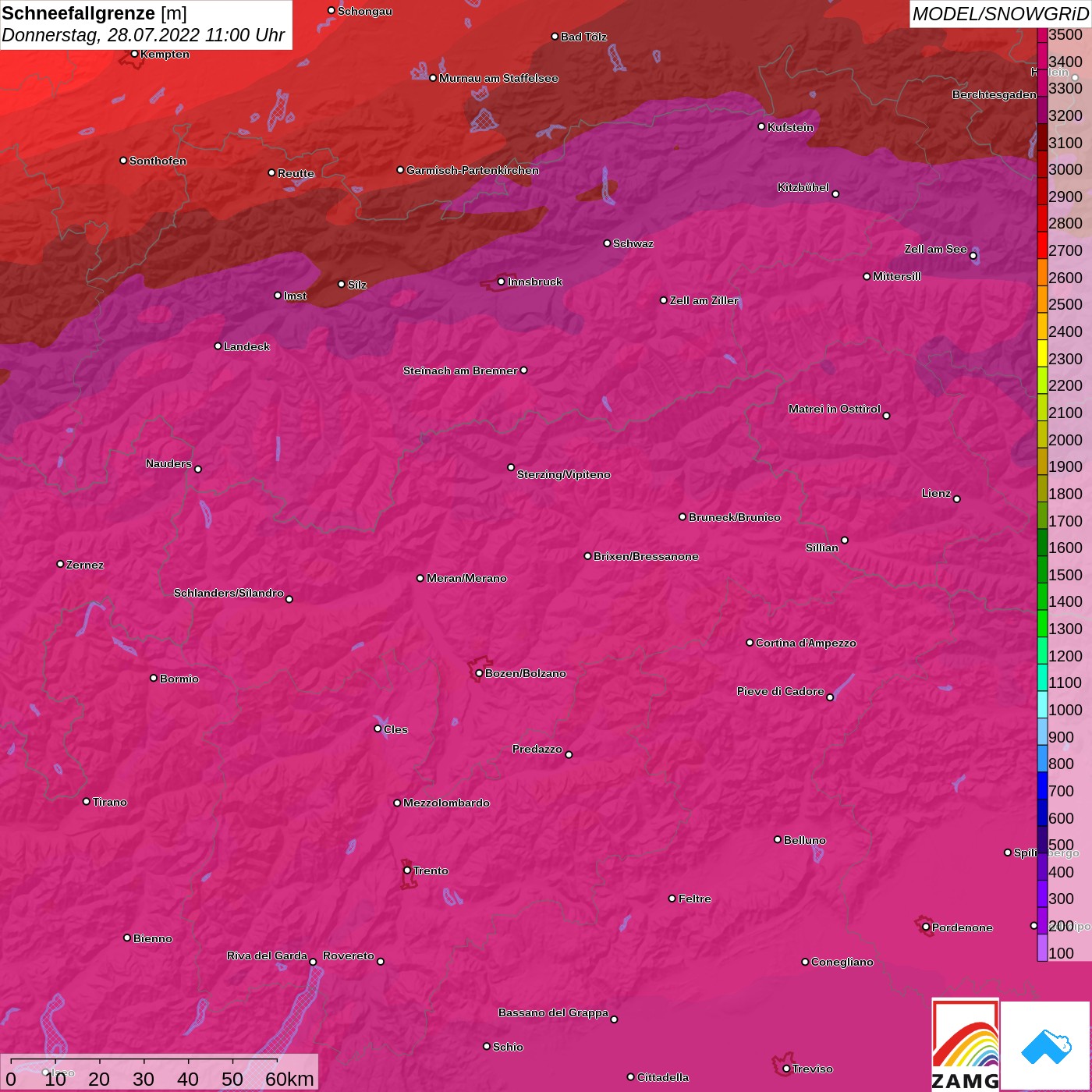Click the 700 blue legend swatch
Screen dimensions: 1092x1092
pyautogui.click(x=1042, y=785)
